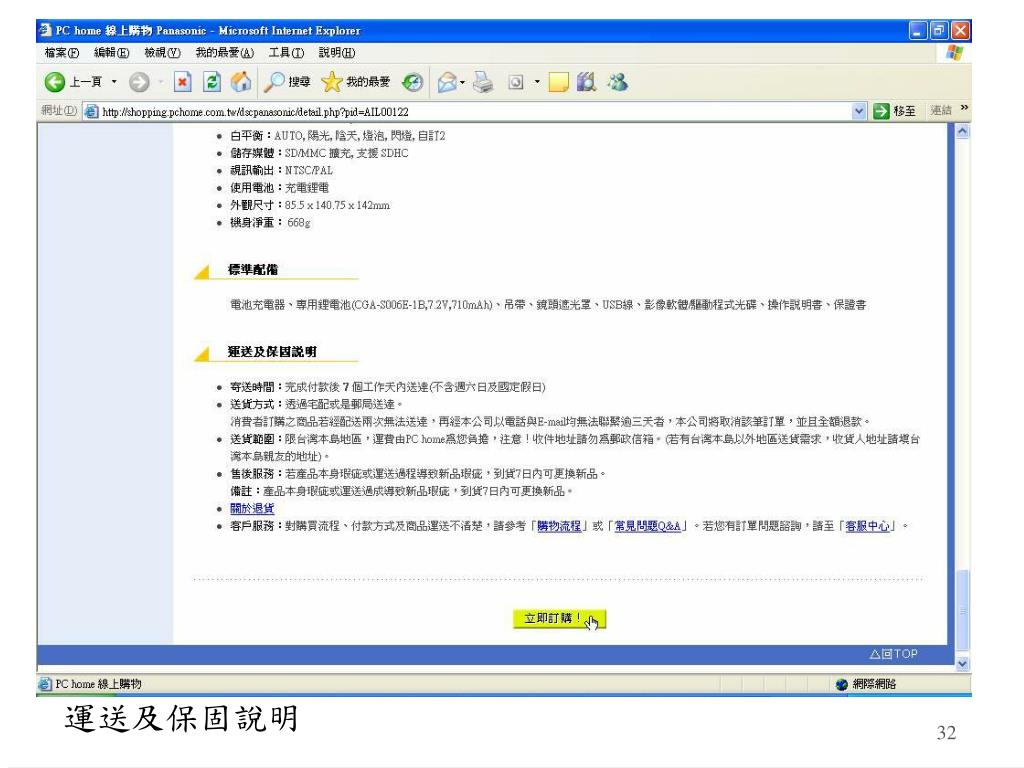Click the vertical scrollbar up arrow
The image size is (1024, 768).
pyautogui.click(x=962, y=131)
